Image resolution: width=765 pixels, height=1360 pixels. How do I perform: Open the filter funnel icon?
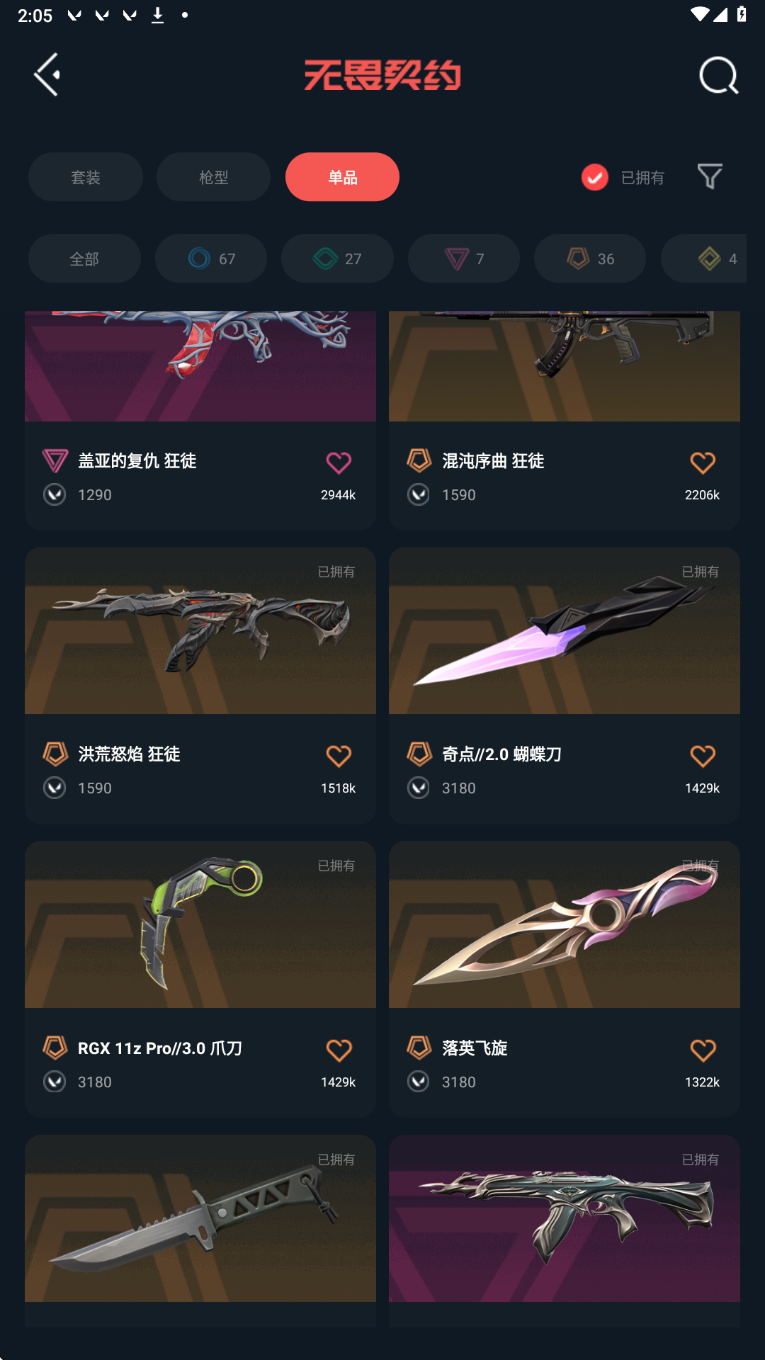710,177
